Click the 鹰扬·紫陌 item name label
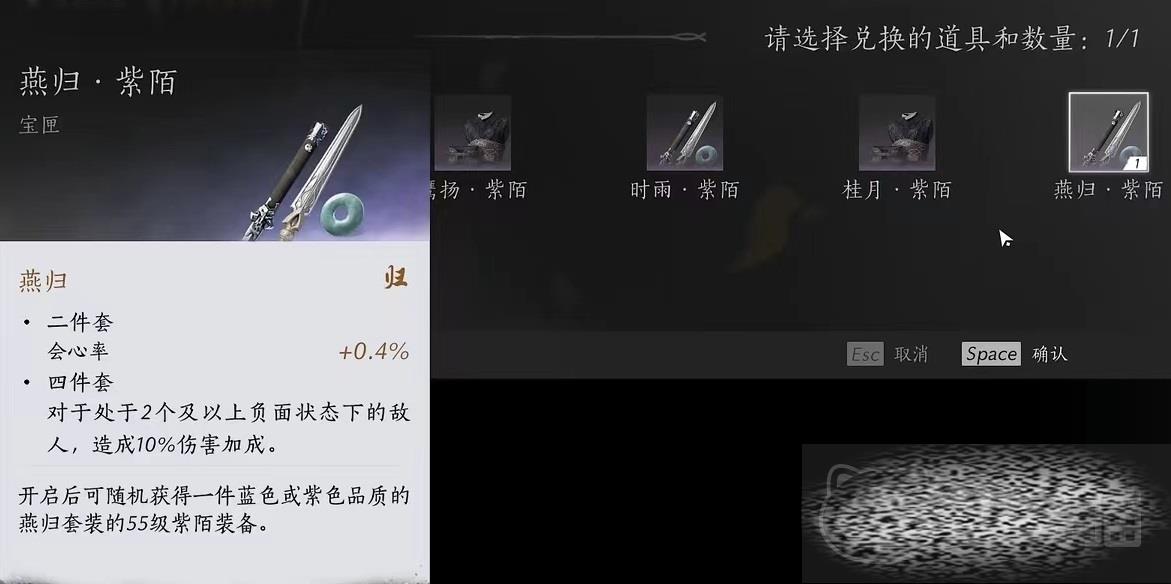The image size is (1171, 584). pyautogui.click(x=478, y=190)
